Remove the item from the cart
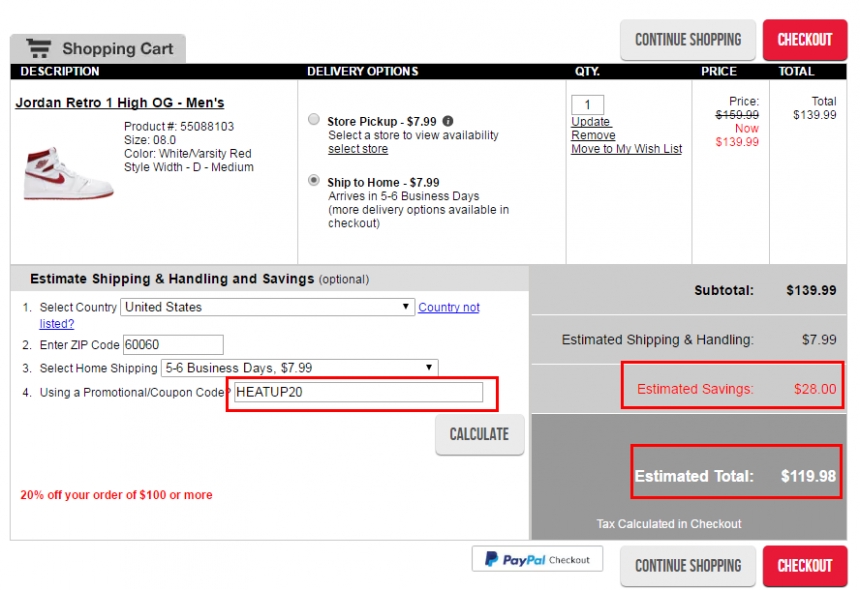The image size is (860, 590). point(593,135)
